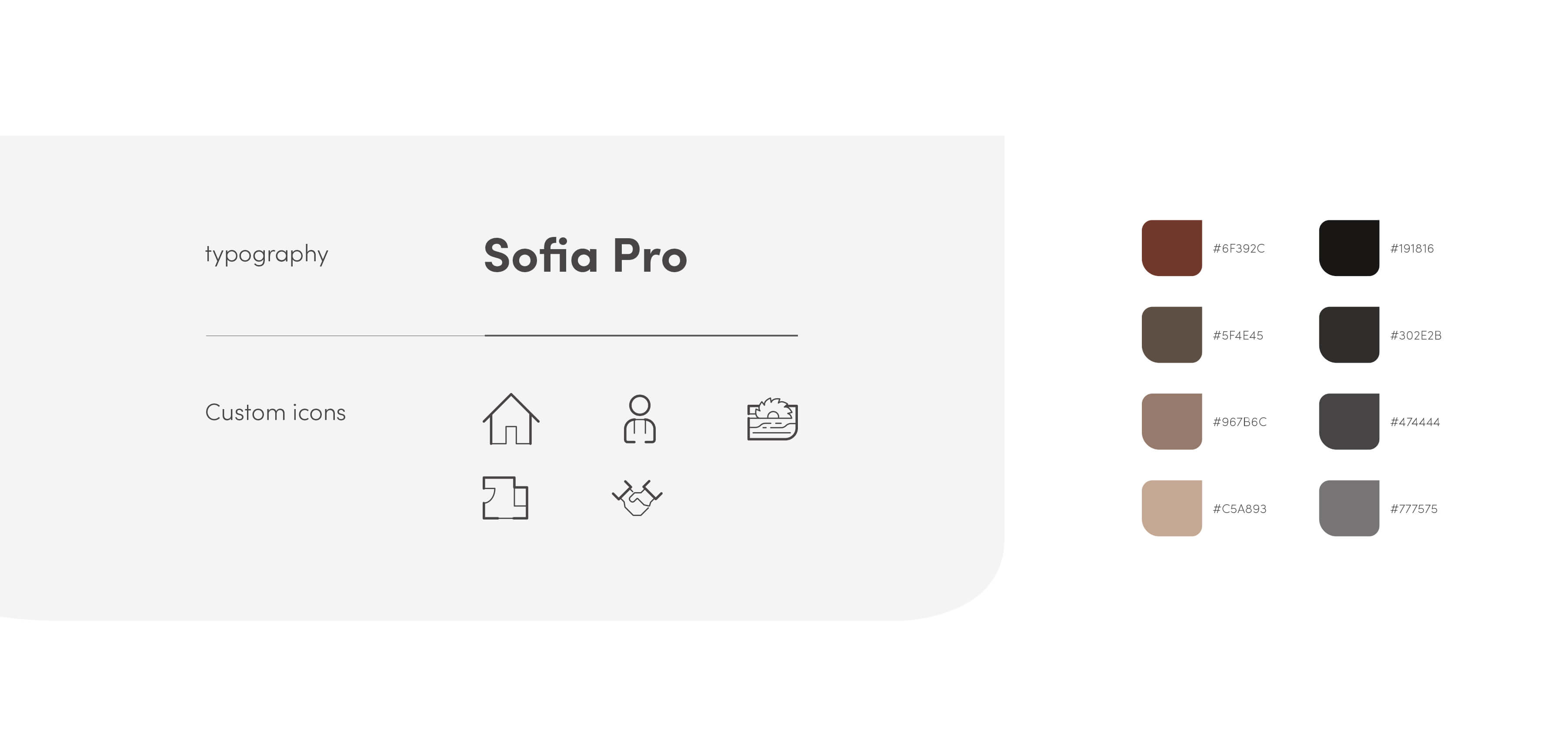Click the handshake icon
This screenshot has width=1568, height=756.
pos(637,497)
